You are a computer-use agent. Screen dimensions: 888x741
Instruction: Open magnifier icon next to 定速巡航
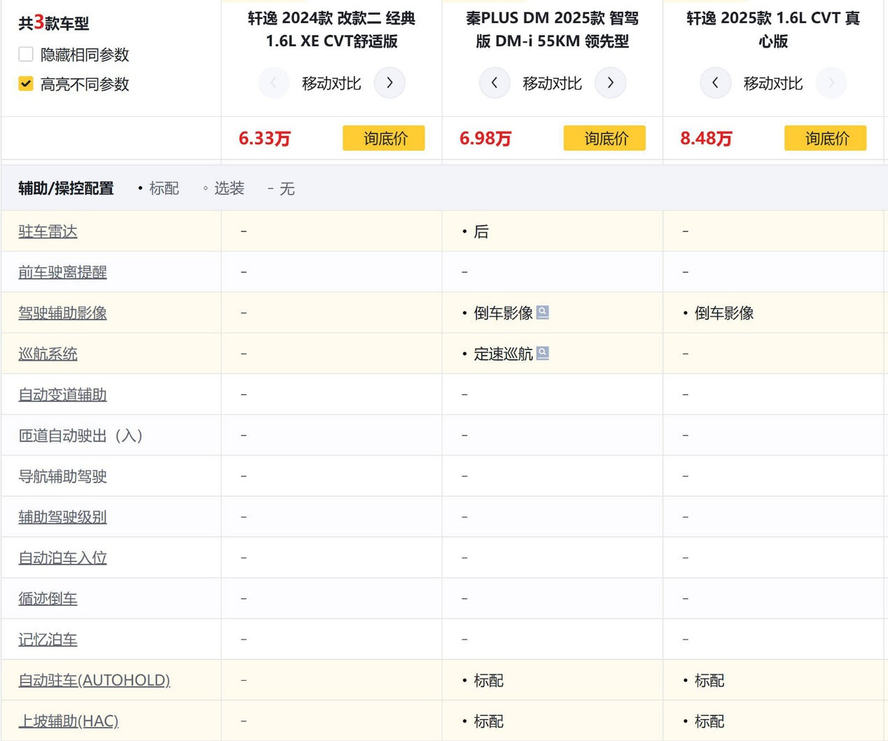pyautogui.click(x=543, y=353)
